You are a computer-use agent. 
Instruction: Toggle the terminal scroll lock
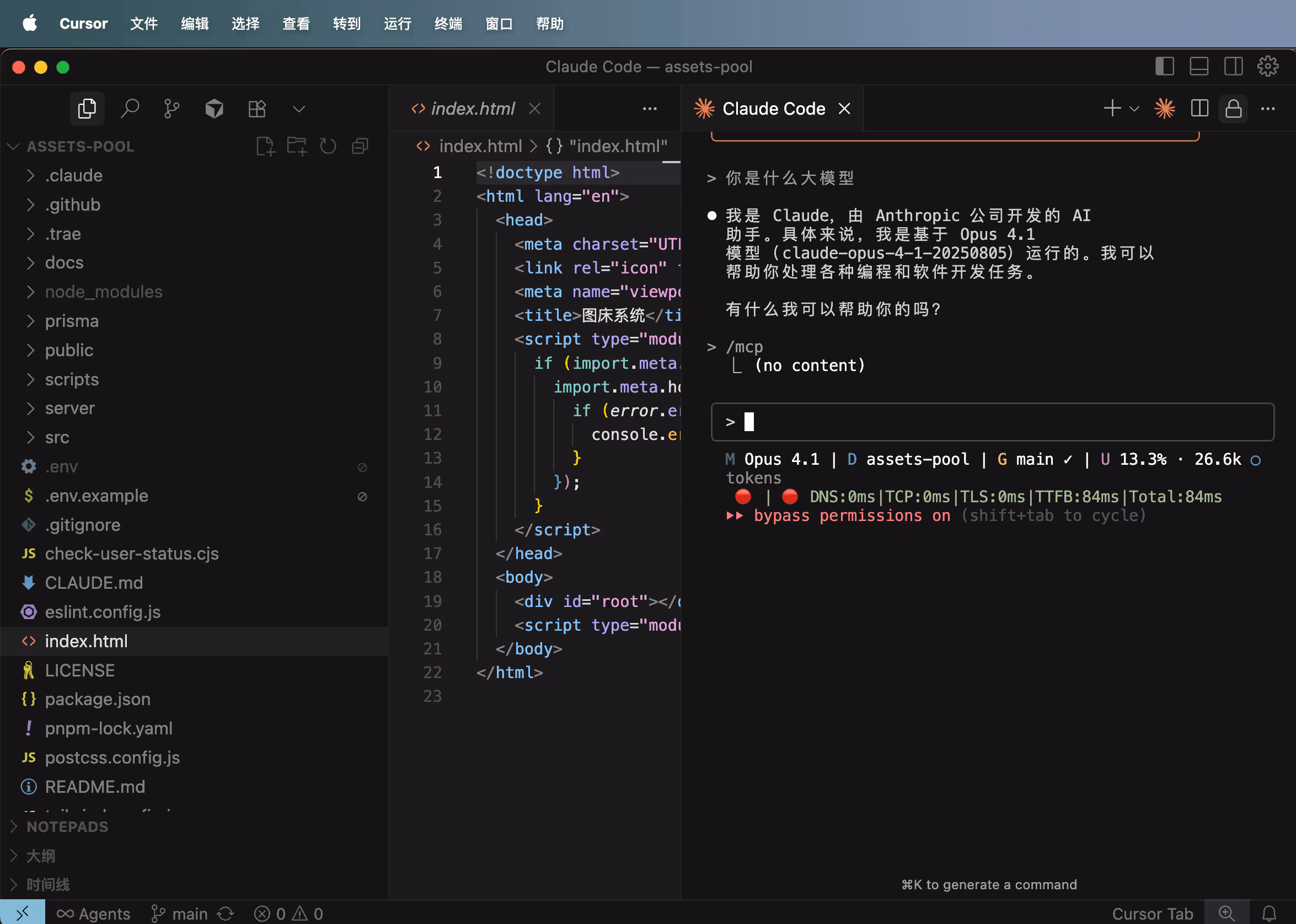click(1232, 108)
